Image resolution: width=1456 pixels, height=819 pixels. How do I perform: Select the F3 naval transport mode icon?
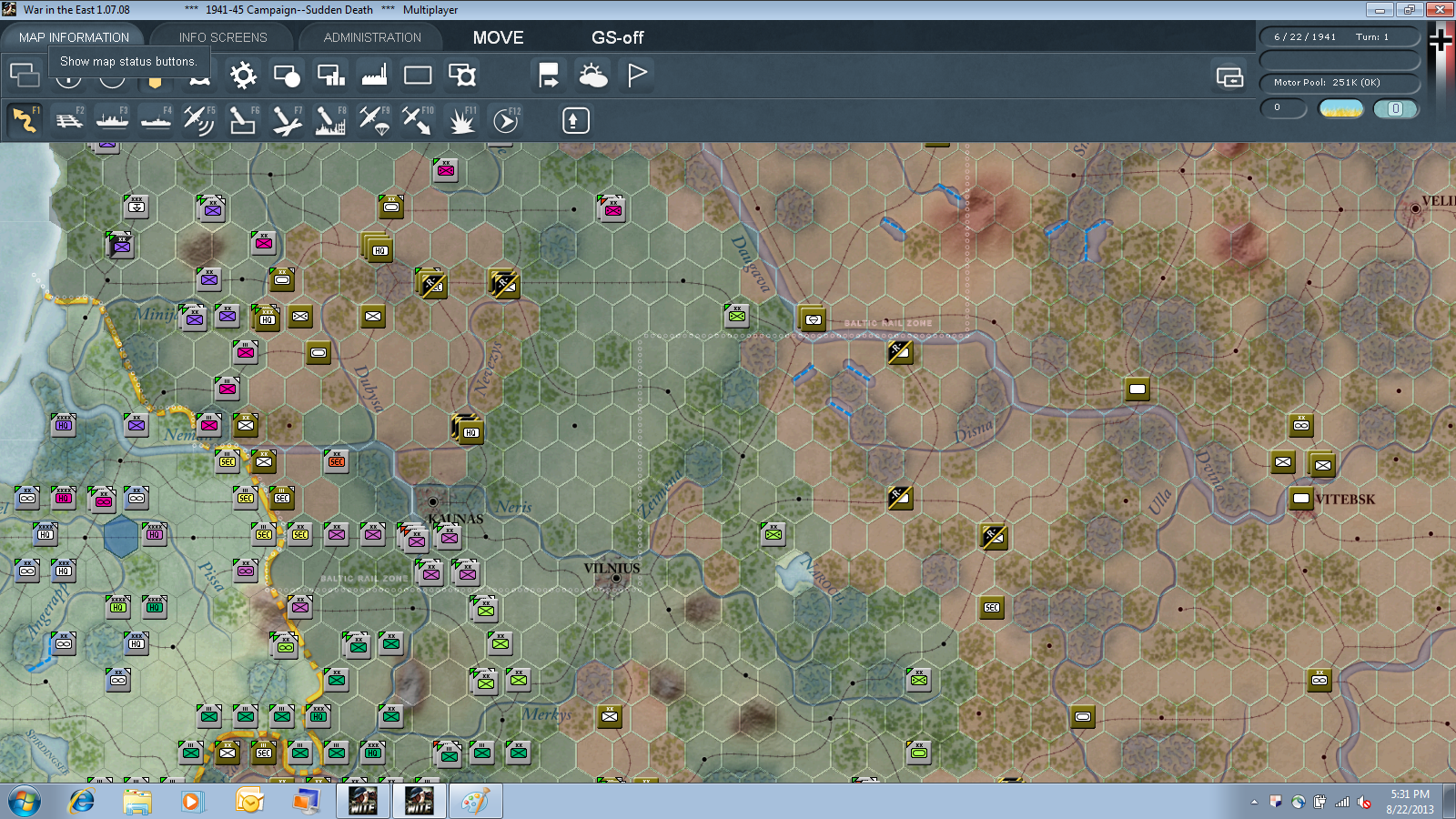pyautogui.click(x=112, y=120)
